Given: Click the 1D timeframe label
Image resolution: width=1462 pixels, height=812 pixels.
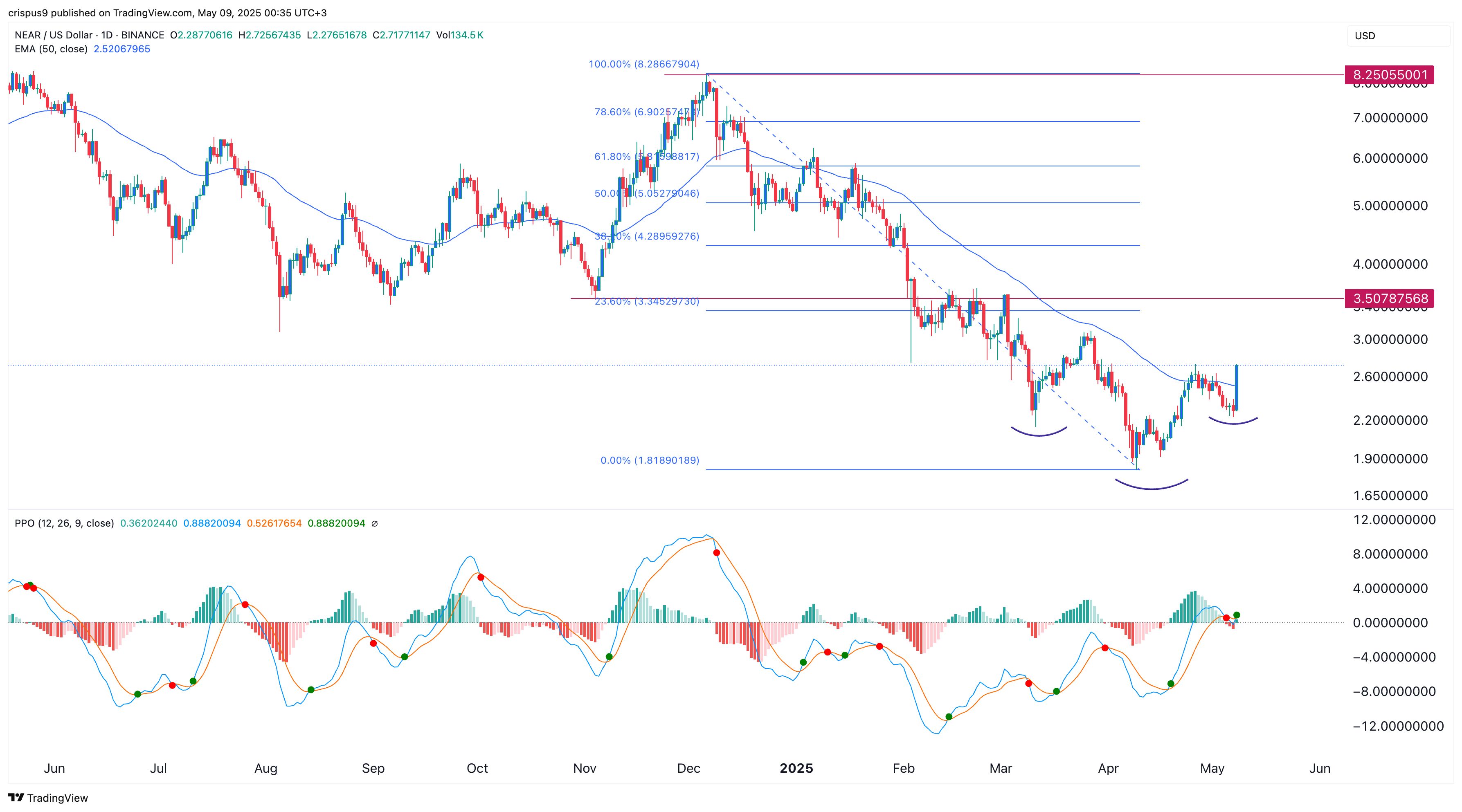Looking at the screenshot, I should pos(107,35).
